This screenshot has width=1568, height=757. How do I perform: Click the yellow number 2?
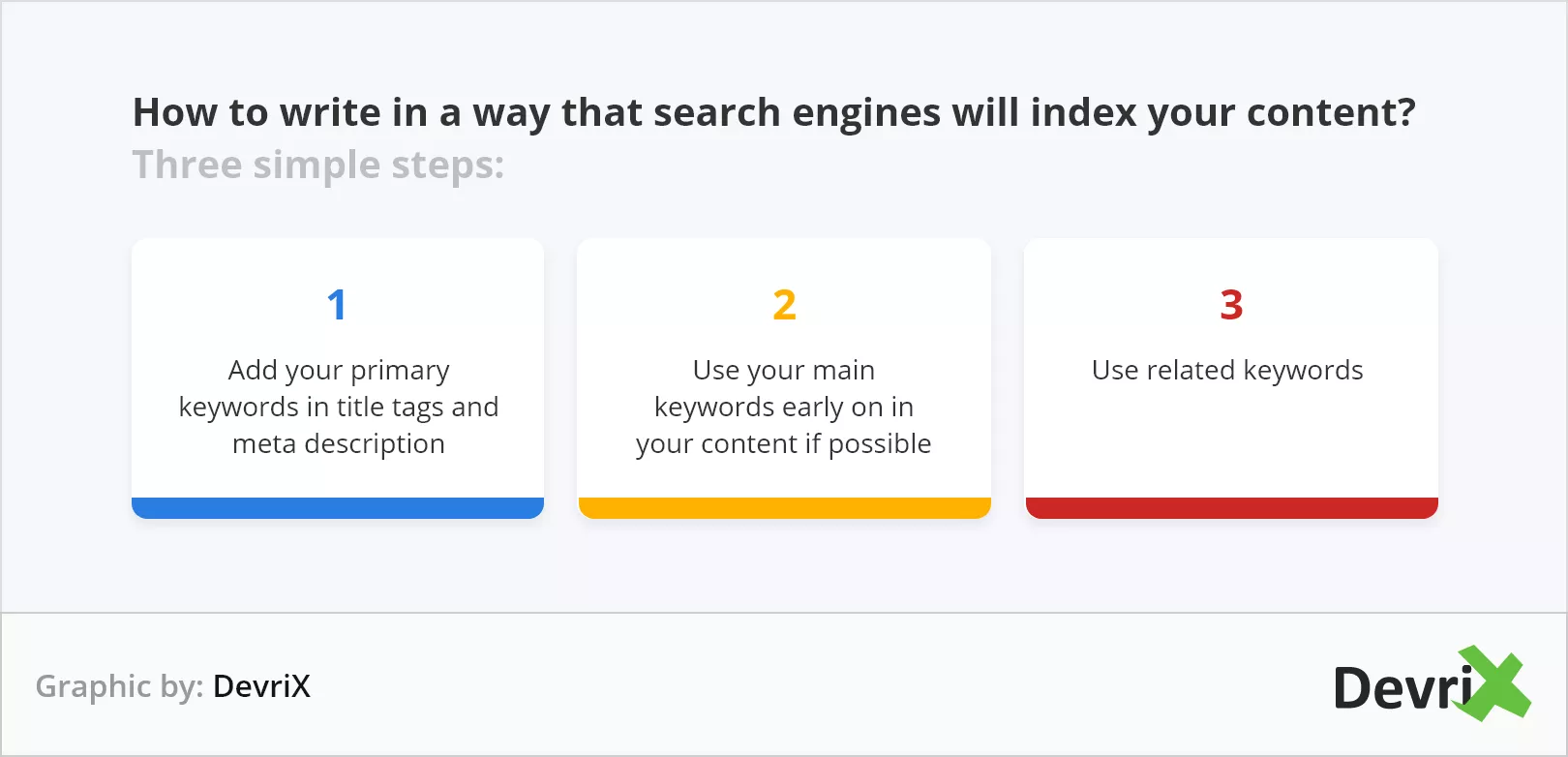(x=784, y=305)
